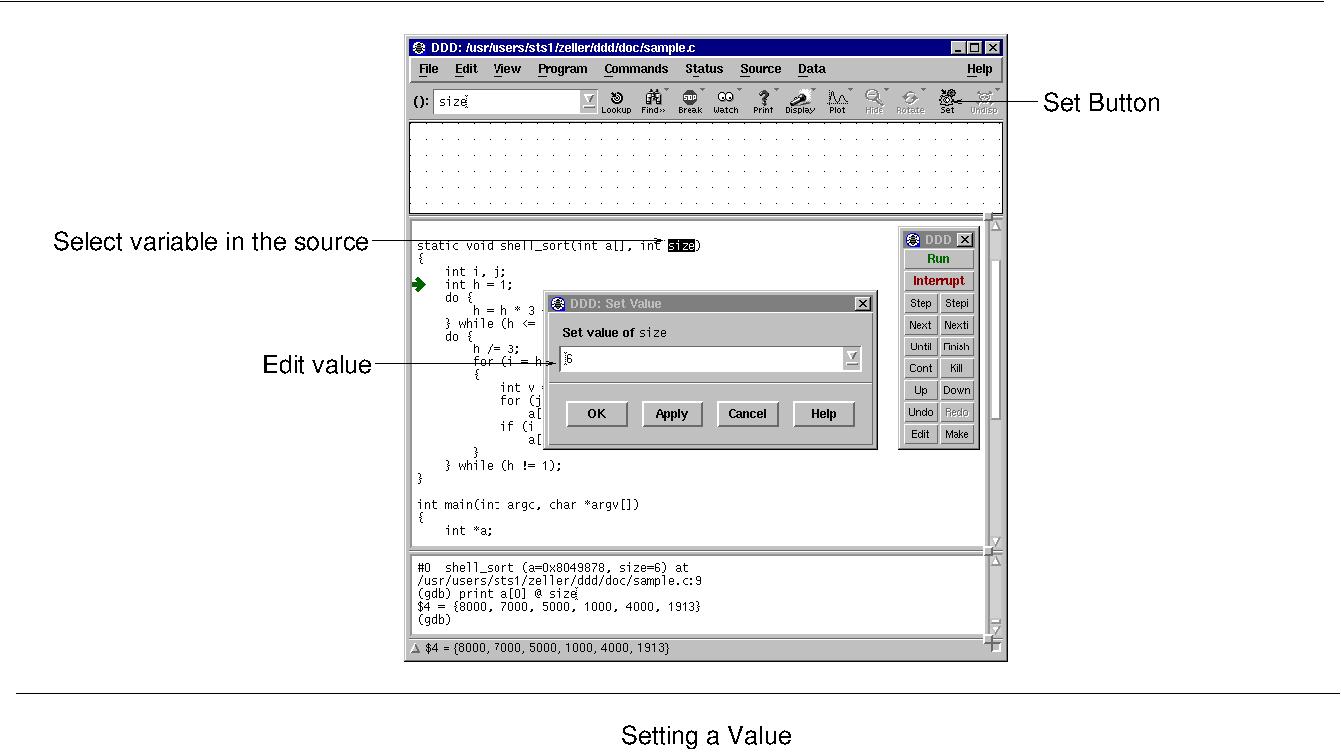
Task: Click Next in the command tool
Action: [921, 325]
